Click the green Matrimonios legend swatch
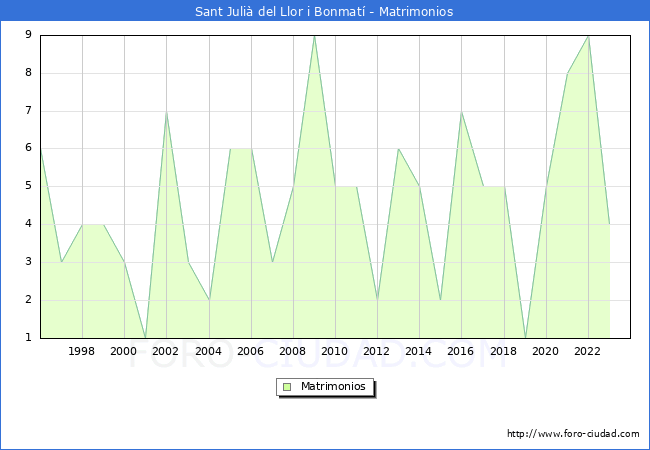The image size is (650, 450). pyautogui.click(x=287, y=386)
